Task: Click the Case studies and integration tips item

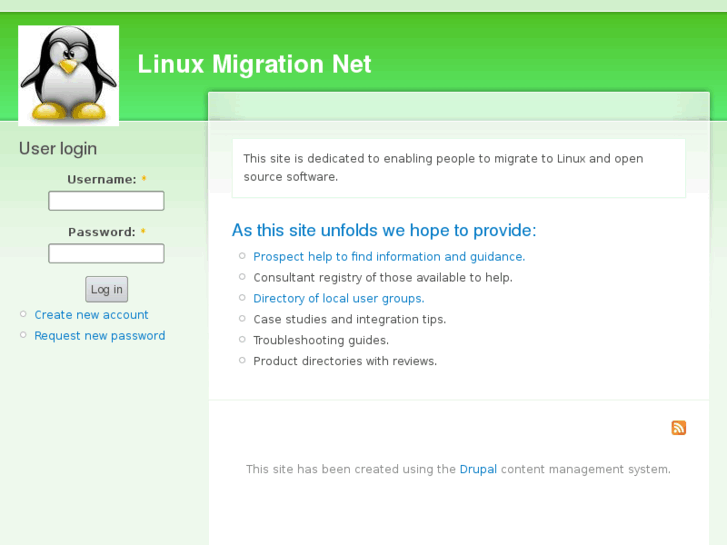Action: (x=350, y=320)
